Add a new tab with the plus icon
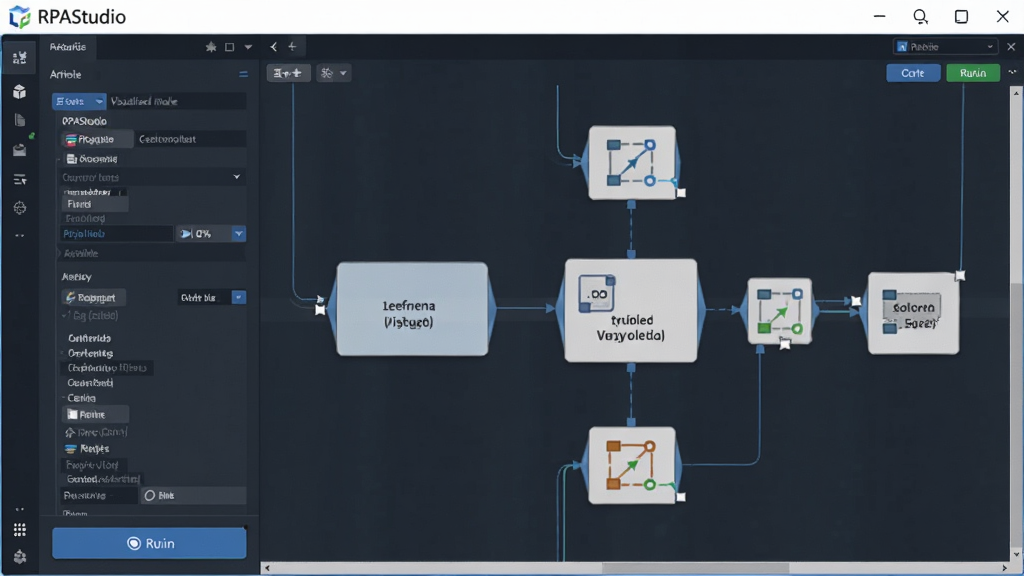1024x576 pixels. [x=293, y=47]
